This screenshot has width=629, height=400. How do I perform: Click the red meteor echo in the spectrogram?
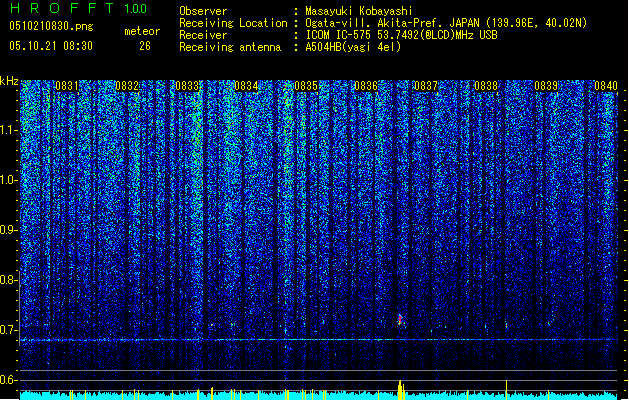(400, 319)
